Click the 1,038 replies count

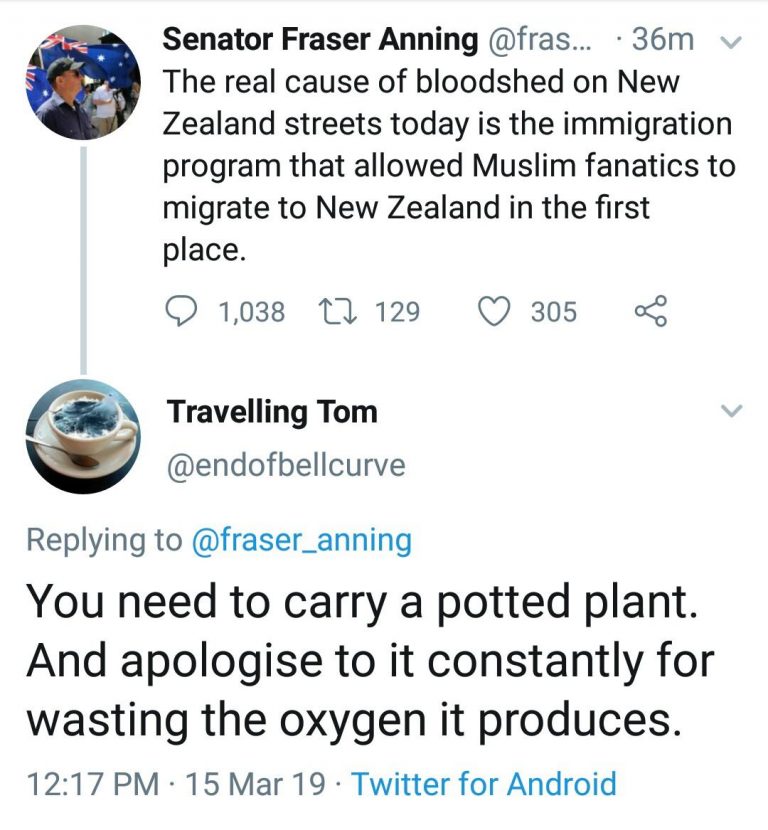click(x=251, y=312)
